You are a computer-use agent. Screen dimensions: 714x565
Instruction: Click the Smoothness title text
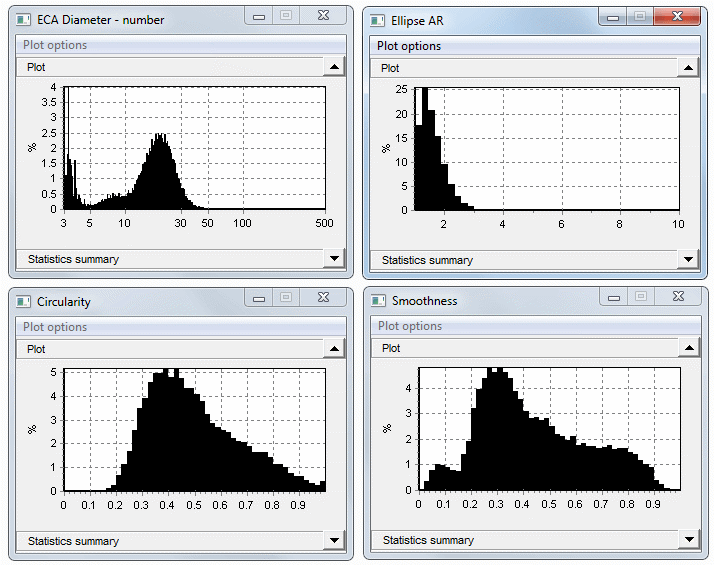[x=424, y=301]
